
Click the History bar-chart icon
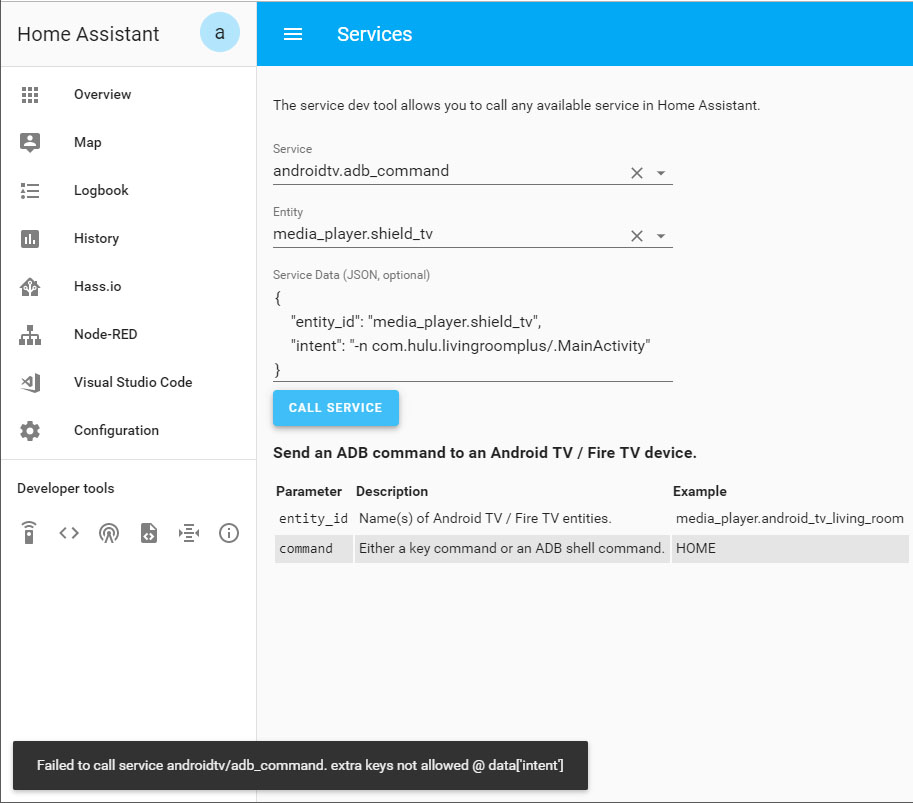(x=30, y=238)
